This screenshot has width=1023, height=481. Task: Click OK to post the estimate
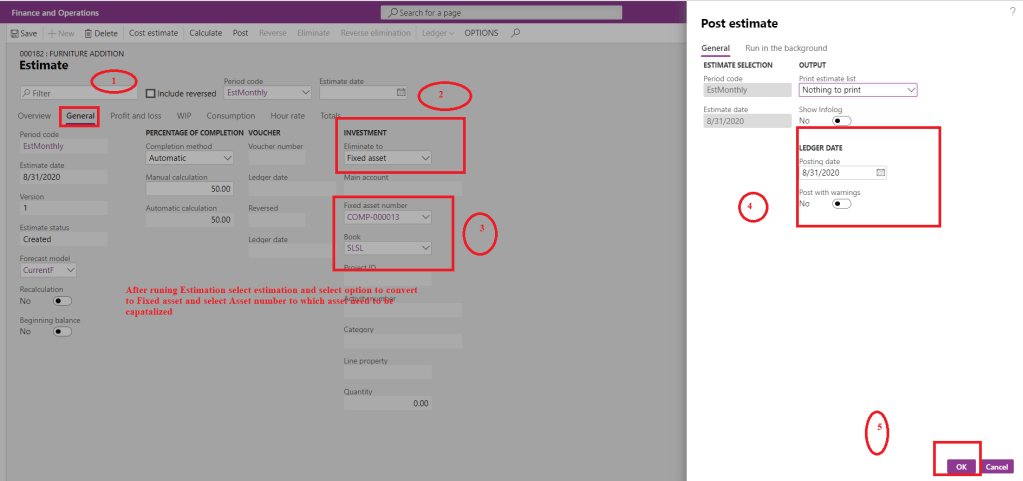pos(960,466)
